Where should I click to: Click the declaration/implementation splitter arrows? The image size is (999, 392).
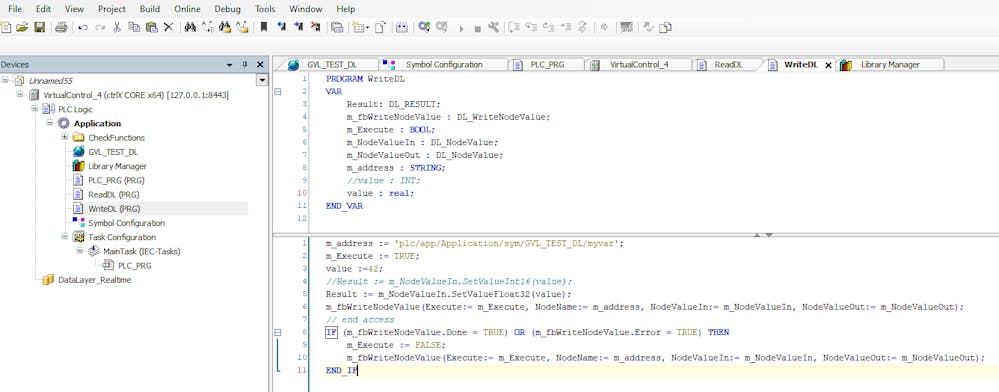point(763,235)
